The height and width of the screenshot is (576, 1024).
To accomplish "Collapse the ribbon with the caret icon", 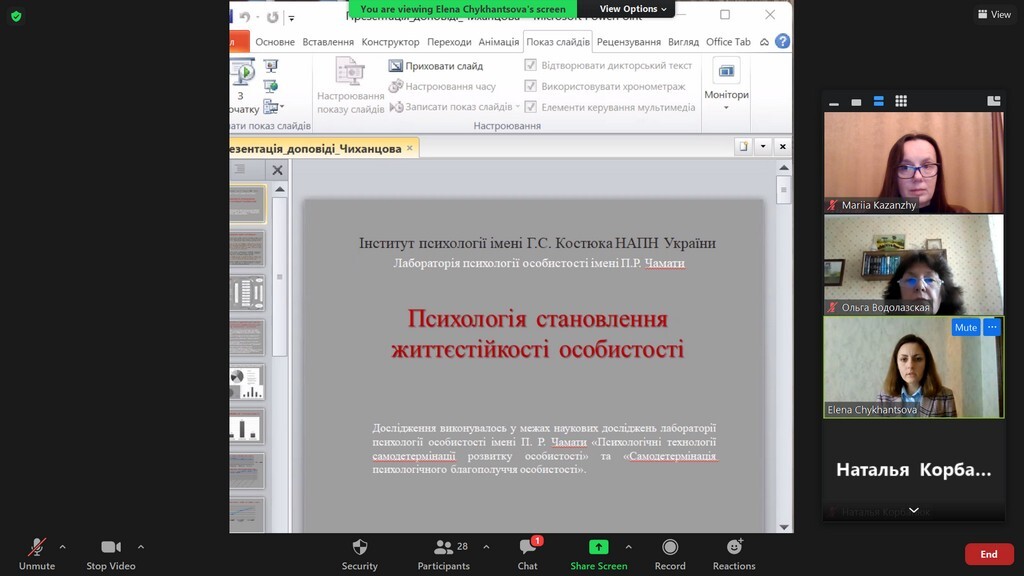I will point(764,42).
